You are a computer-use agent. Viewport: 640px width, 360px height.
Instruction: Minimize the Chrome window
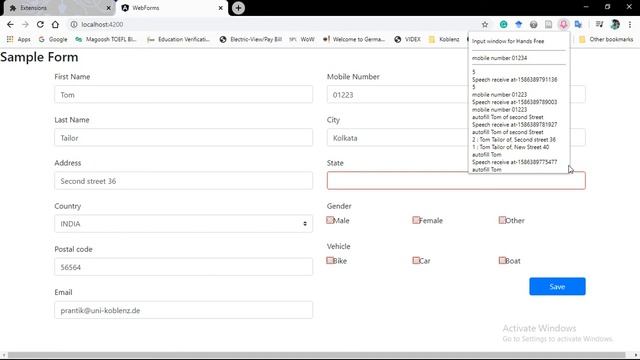click(x=586, y=7)
